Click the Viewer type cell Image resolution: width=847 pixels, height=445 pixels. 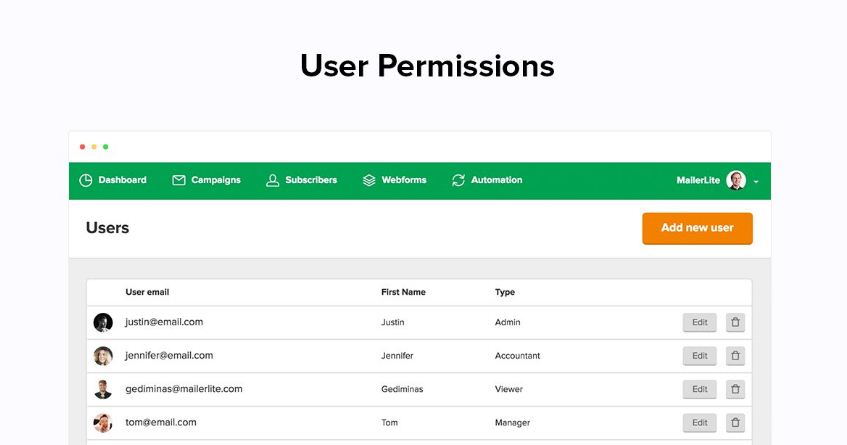click(x=509, y=389)
